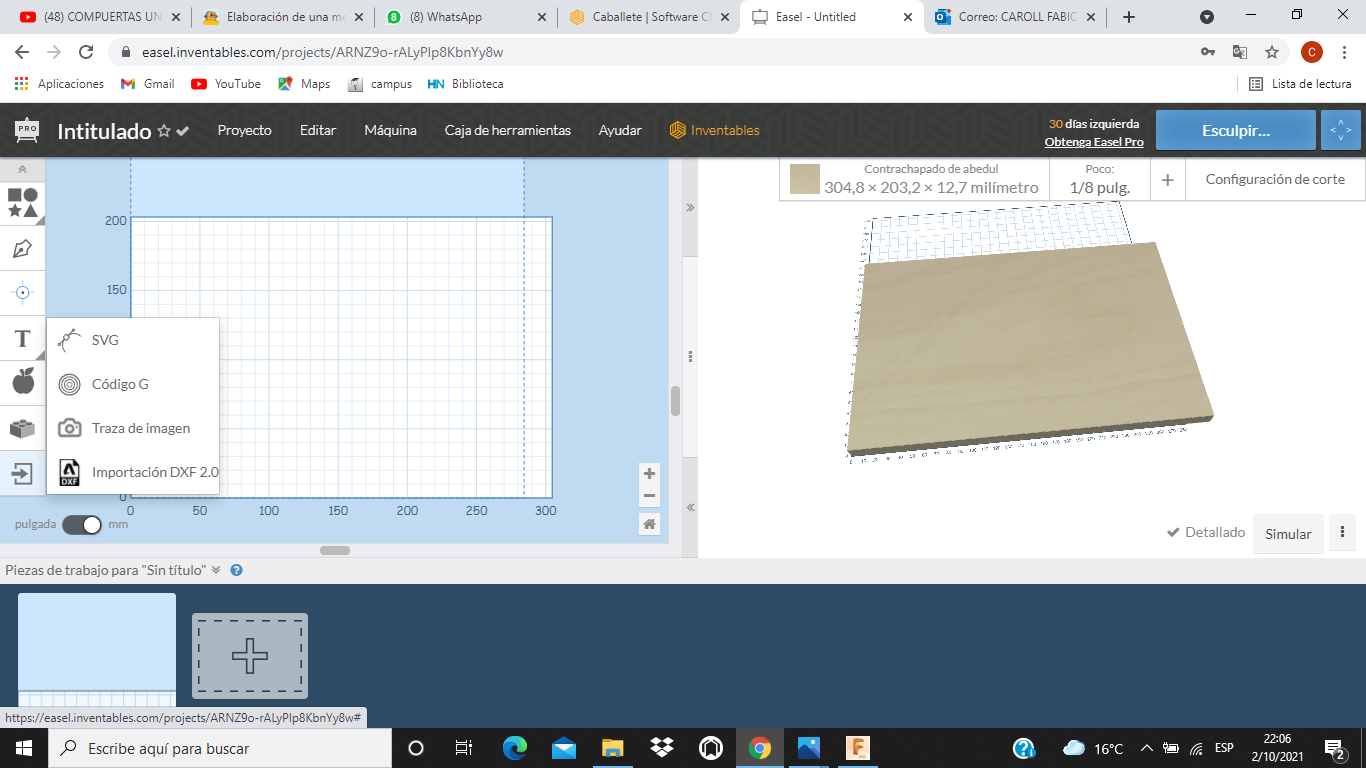Viewport: 1366px width, 768px height.
Task: Click the Esculpir button
Action: tap(1236, 130)
